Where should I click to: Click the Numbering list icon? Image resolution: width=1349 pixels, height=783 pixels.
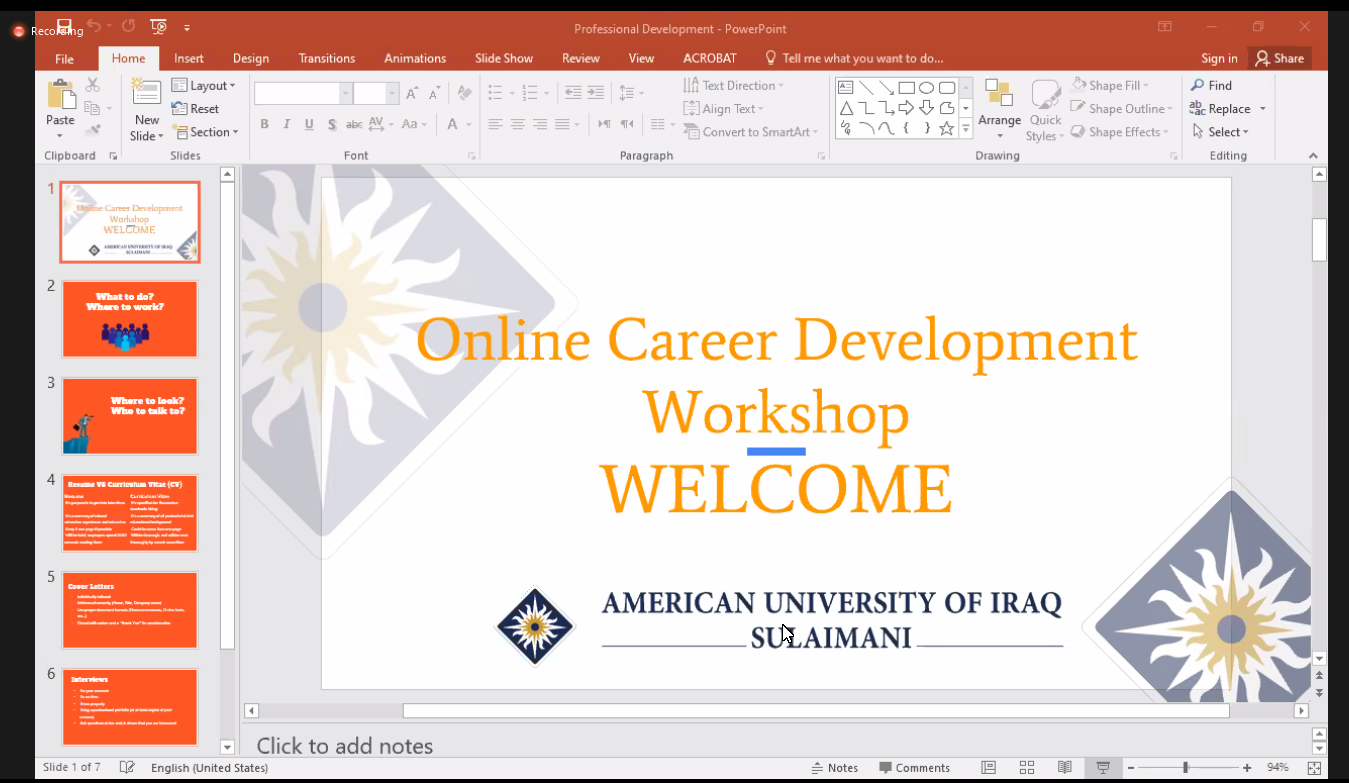click(x=531, y=93)
